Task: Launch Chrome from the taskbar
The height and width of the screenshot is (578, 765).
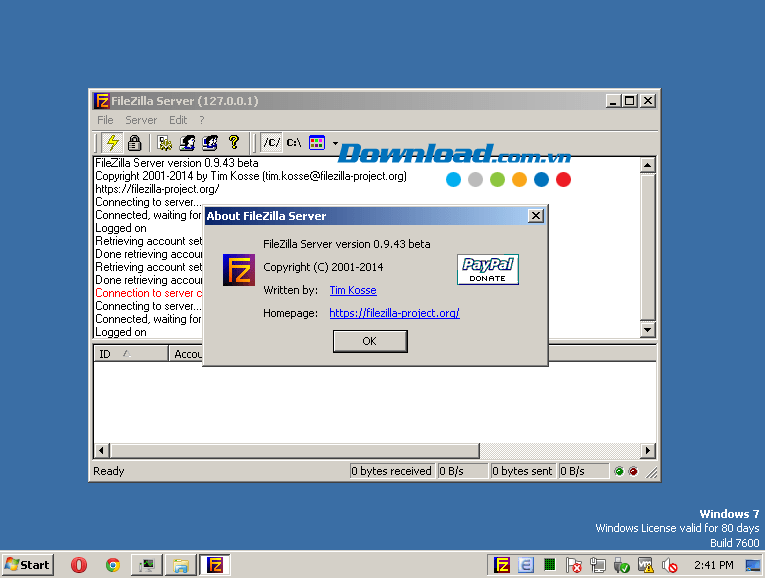Action: (x=113, y=565)
